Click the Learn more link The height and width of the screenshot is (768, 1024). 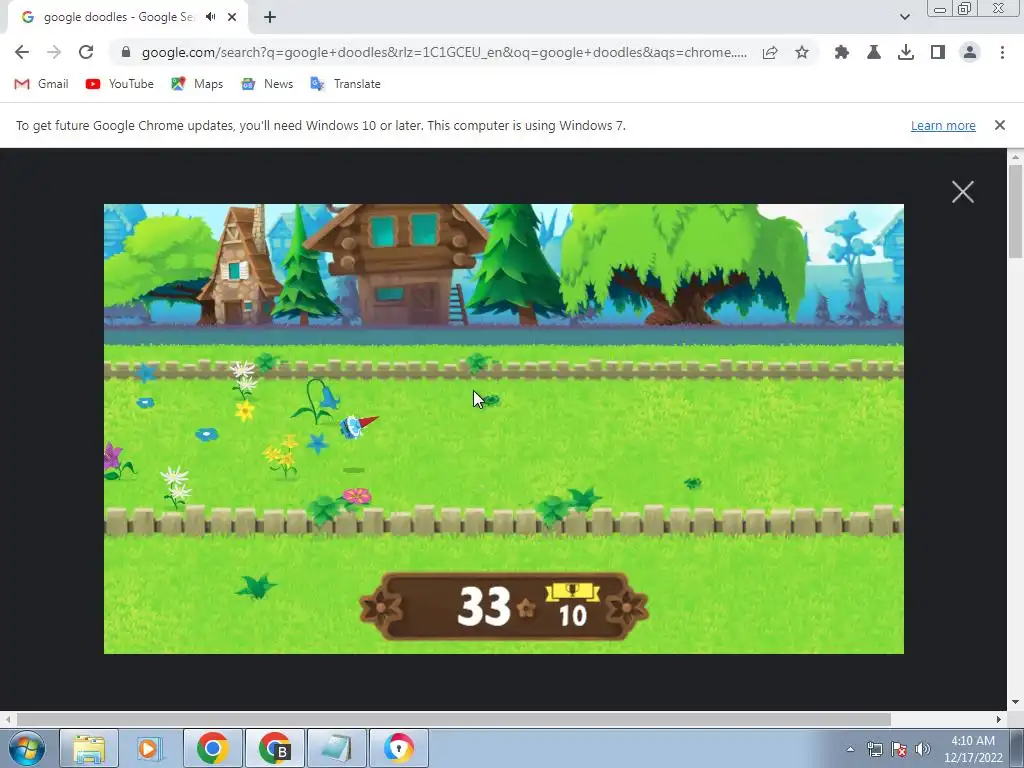point(943,125)
